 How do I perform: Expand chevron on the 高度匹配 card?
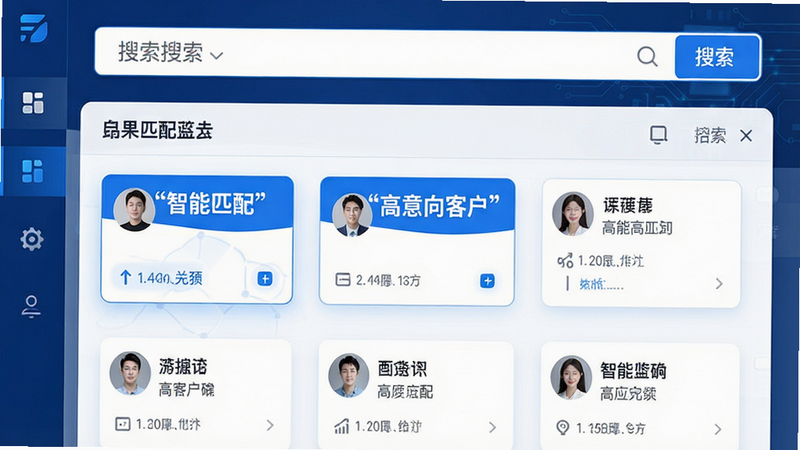[x=492, y=427]
